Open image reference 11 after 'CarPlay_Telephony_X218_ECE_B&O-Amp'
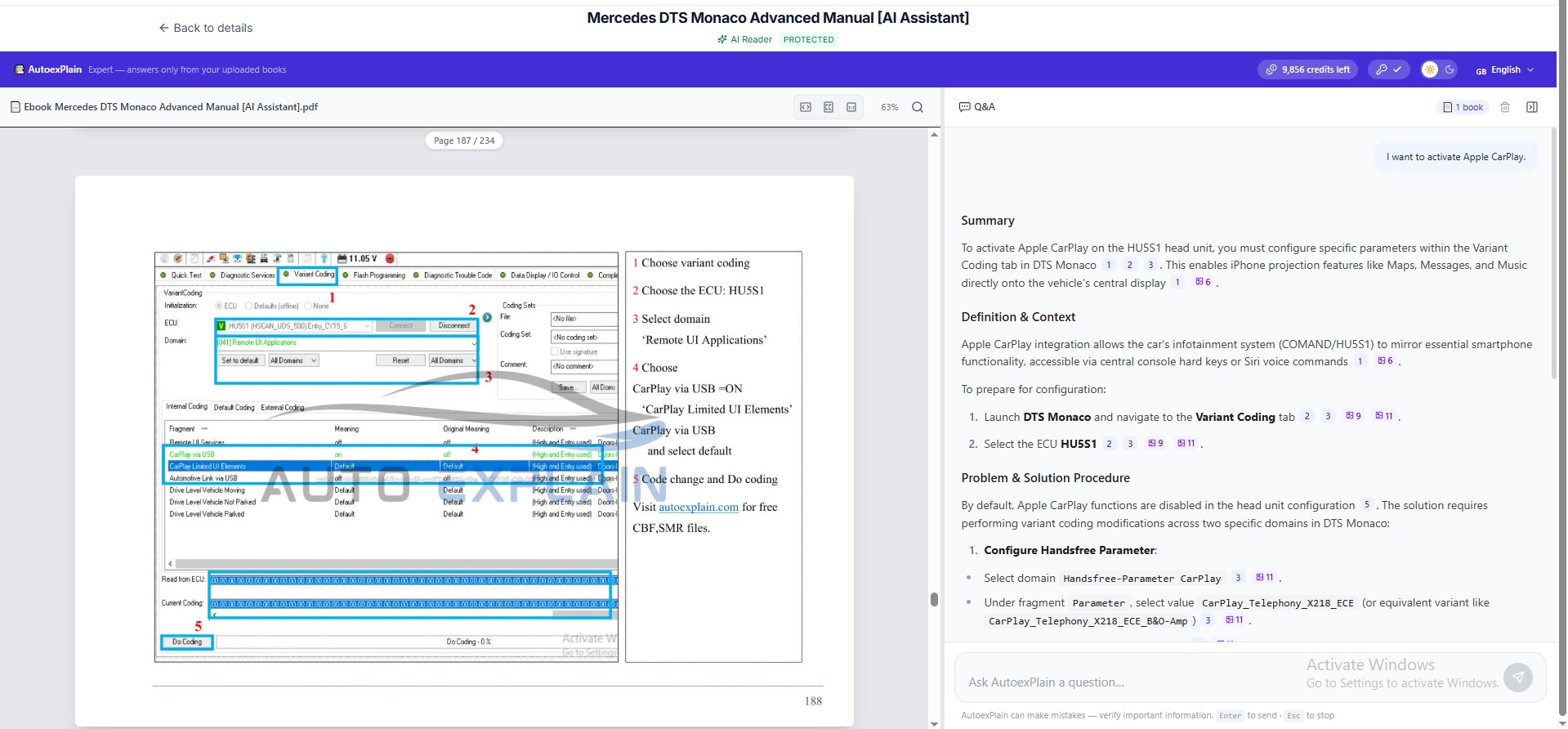1568x729 pixels. (1235, 619)
